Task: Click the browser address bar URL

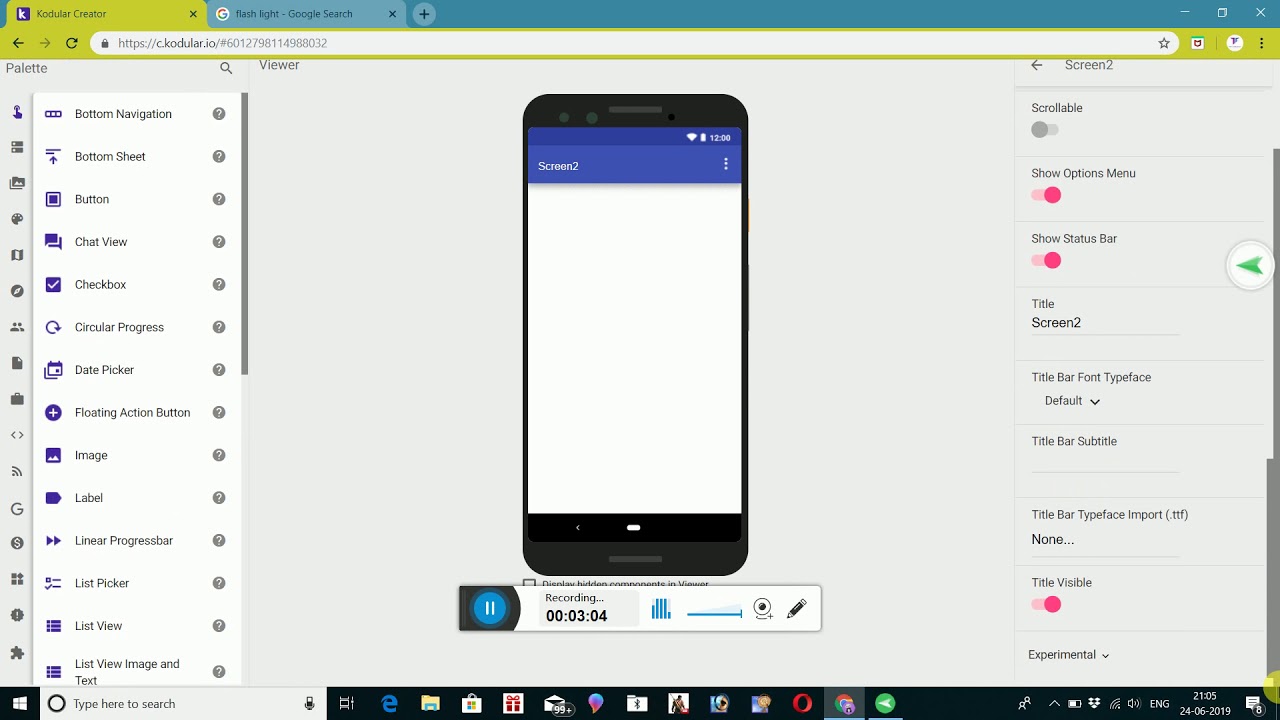Action: [x=222, y=43]
